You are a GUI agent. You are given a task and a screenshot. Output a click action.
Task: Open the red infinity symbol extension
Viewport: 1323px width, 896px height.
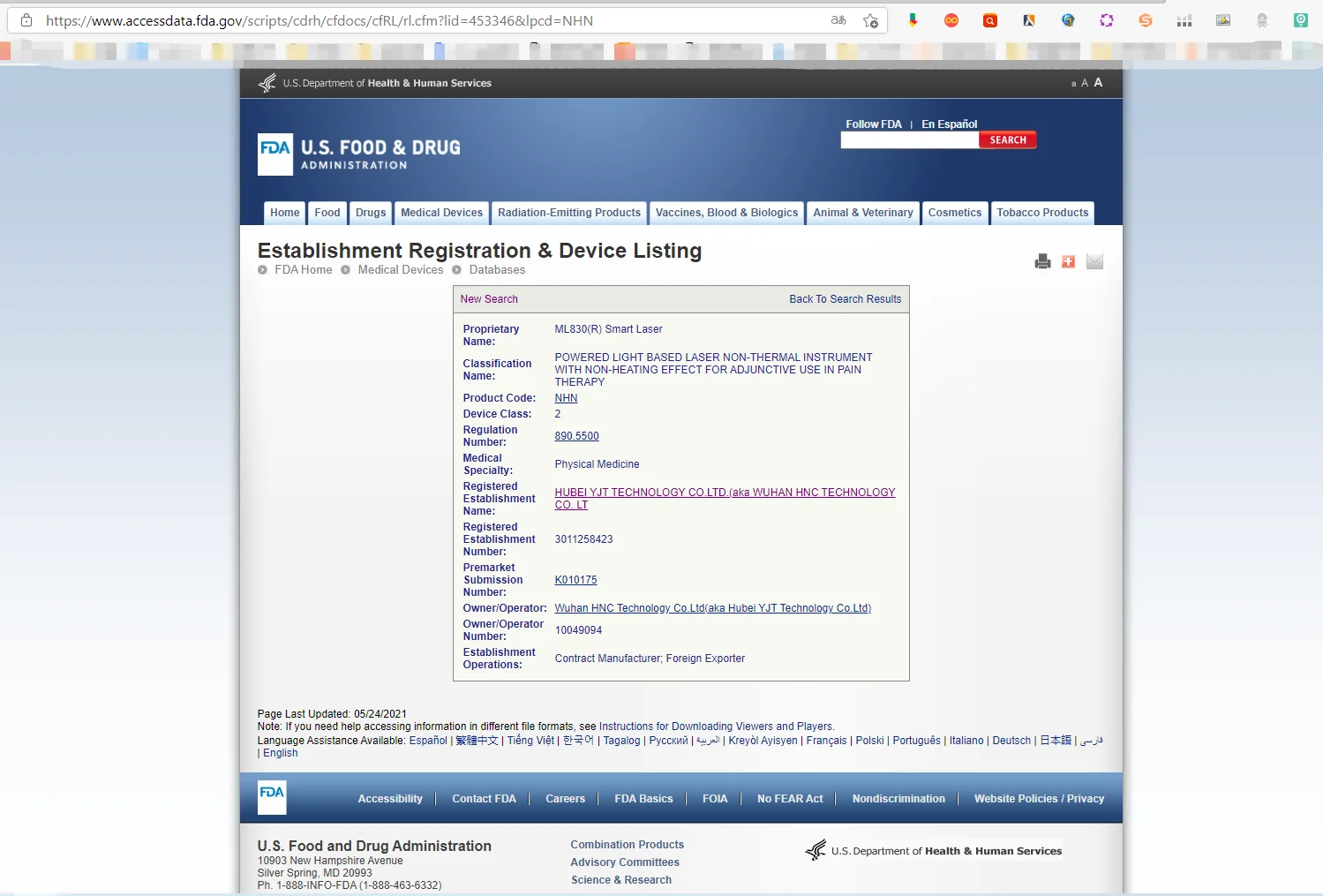pos(951,20)
